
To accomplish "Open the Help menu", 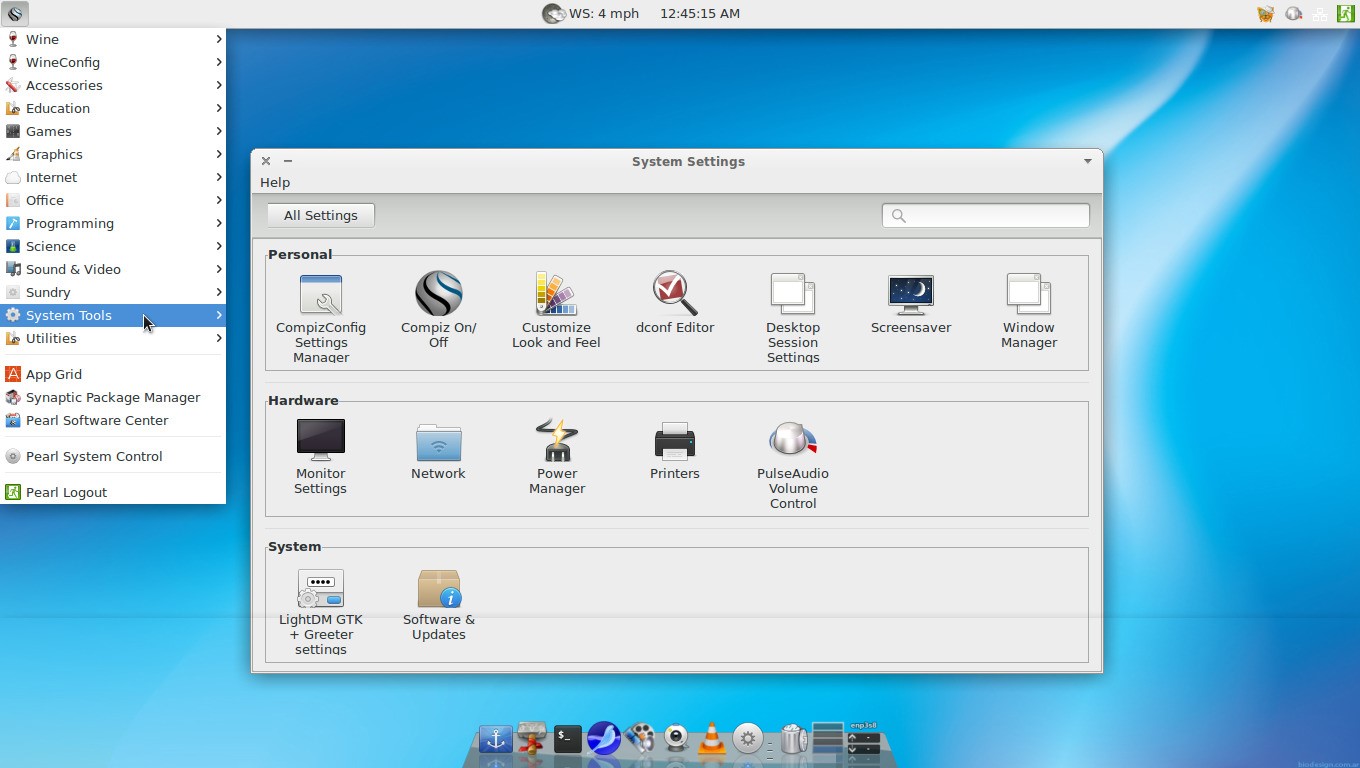I will [x=275, y=182].
